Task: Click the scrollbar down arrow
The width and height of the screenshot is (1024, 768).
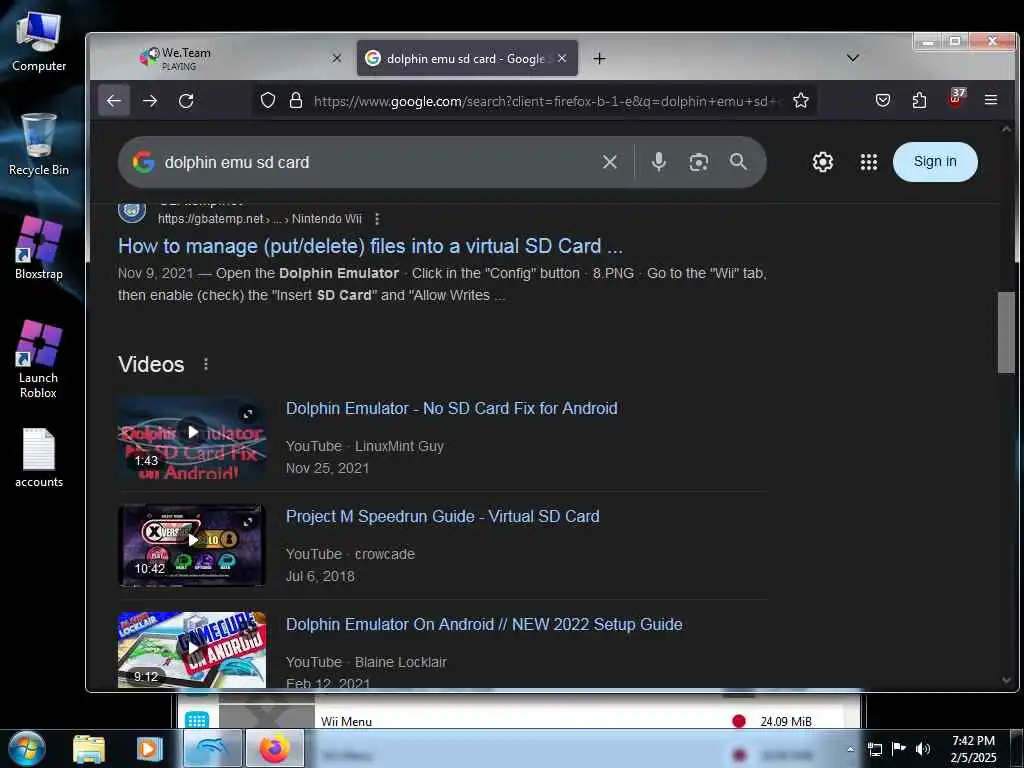Action: 1006,680
